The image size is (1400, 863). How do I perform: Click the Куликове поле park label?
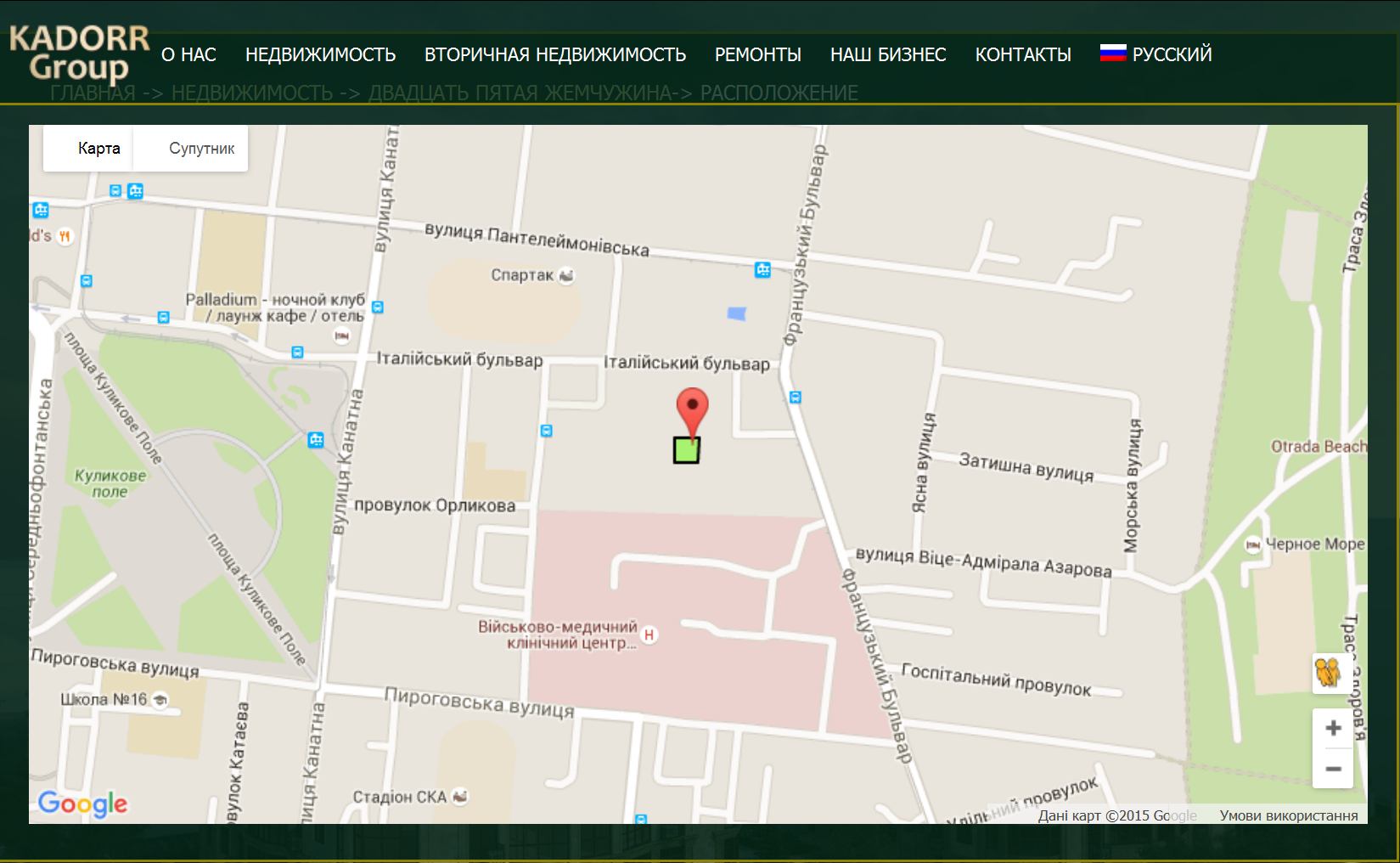(110, 483)
